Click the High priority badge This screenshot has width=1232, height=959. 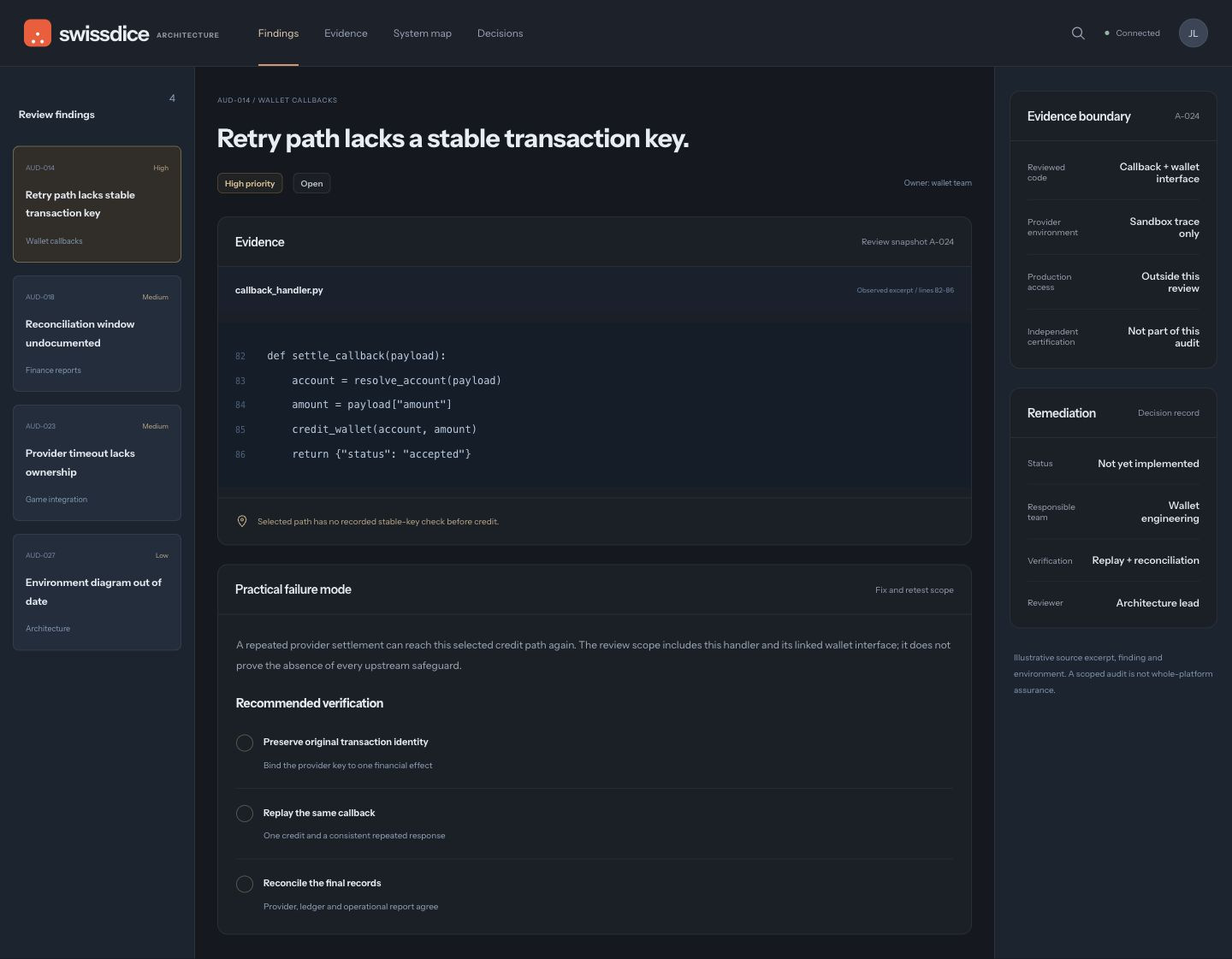click(250, 183)
